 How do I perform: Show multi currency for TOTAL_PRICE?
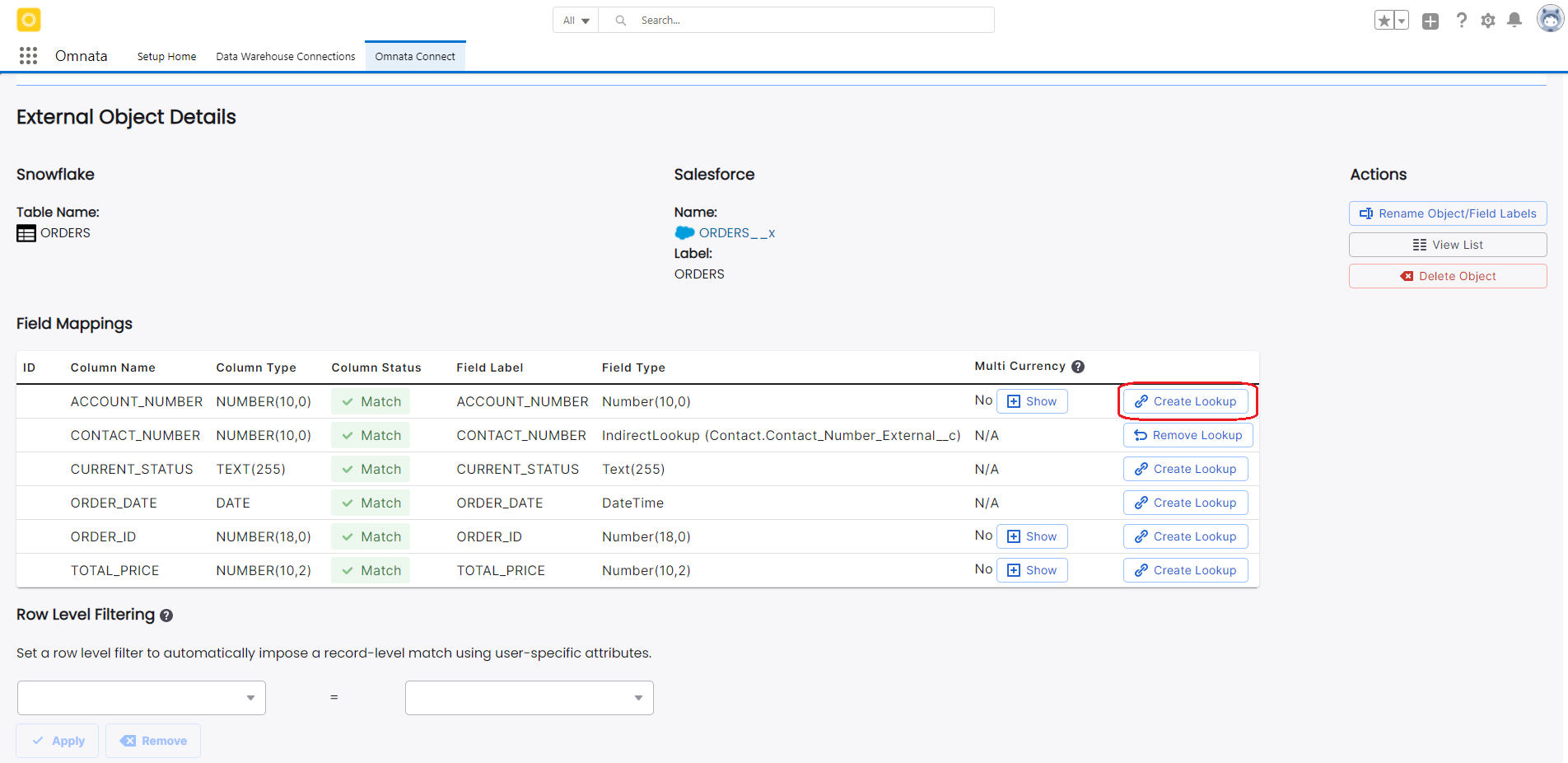click(x=1032, y=570)
